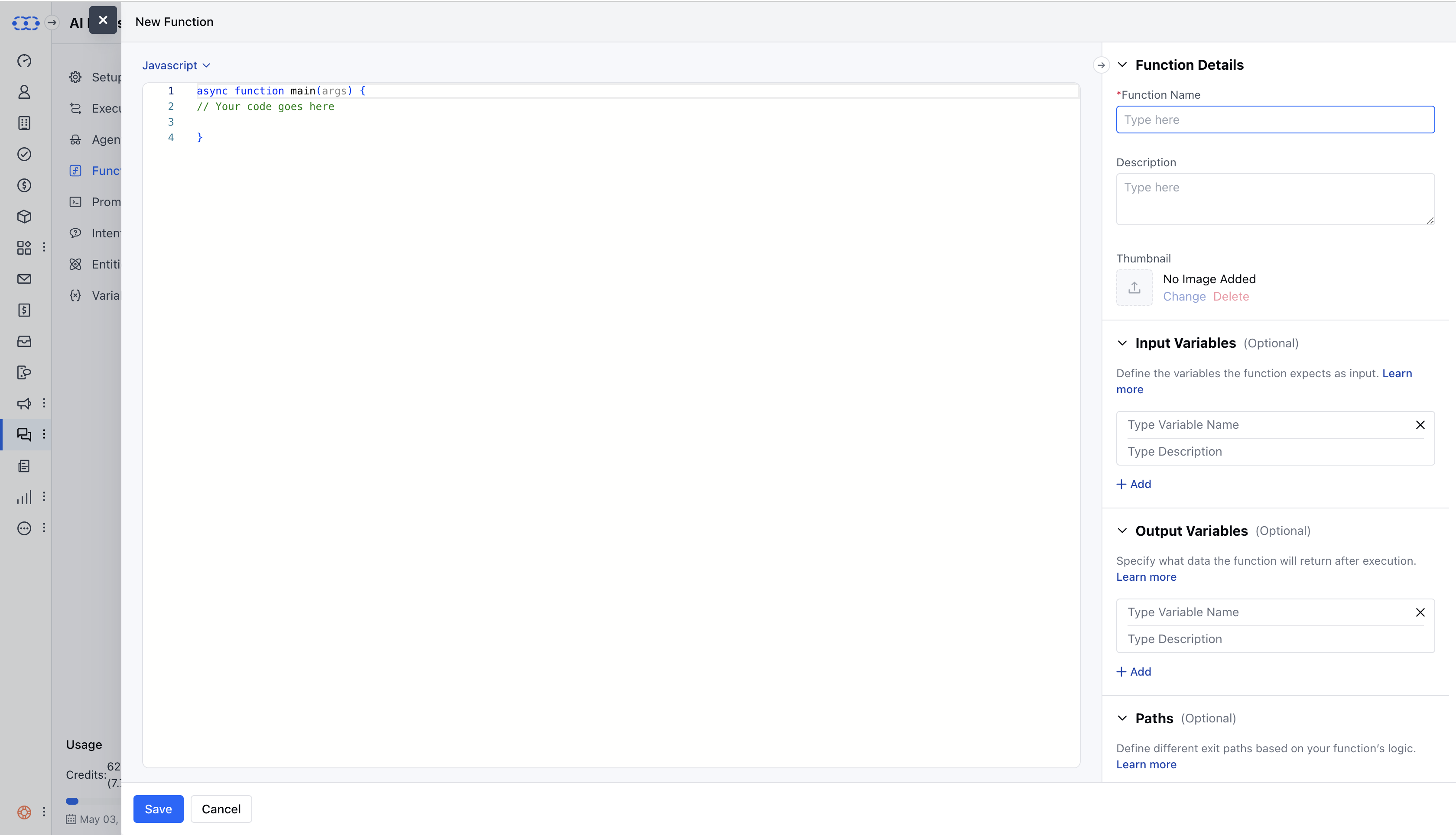
Task: Open the deals dollar circle icon
Action: pos(24,185)
